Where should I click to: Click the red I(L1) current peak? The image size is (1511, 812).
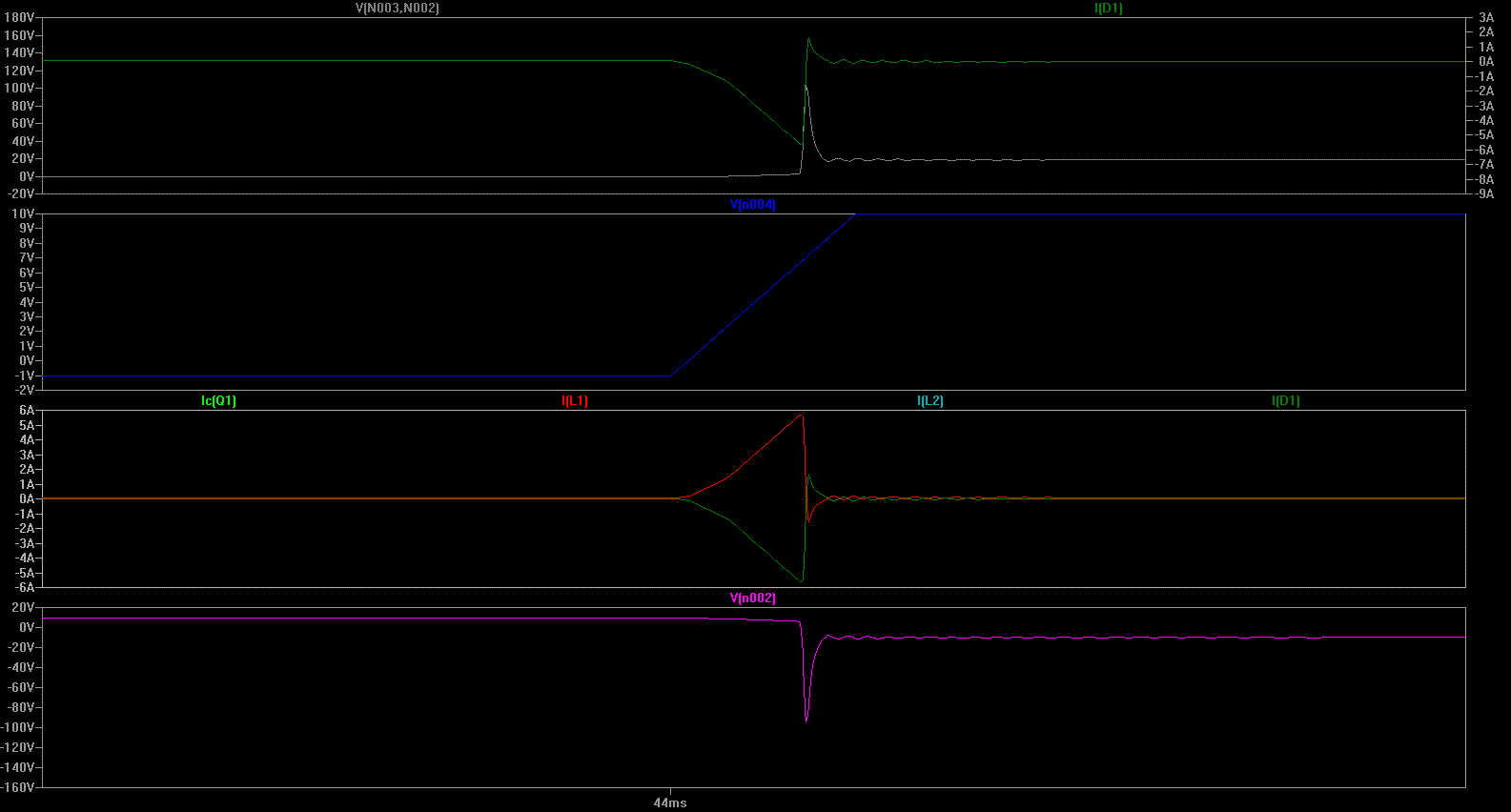coord(802,416)
